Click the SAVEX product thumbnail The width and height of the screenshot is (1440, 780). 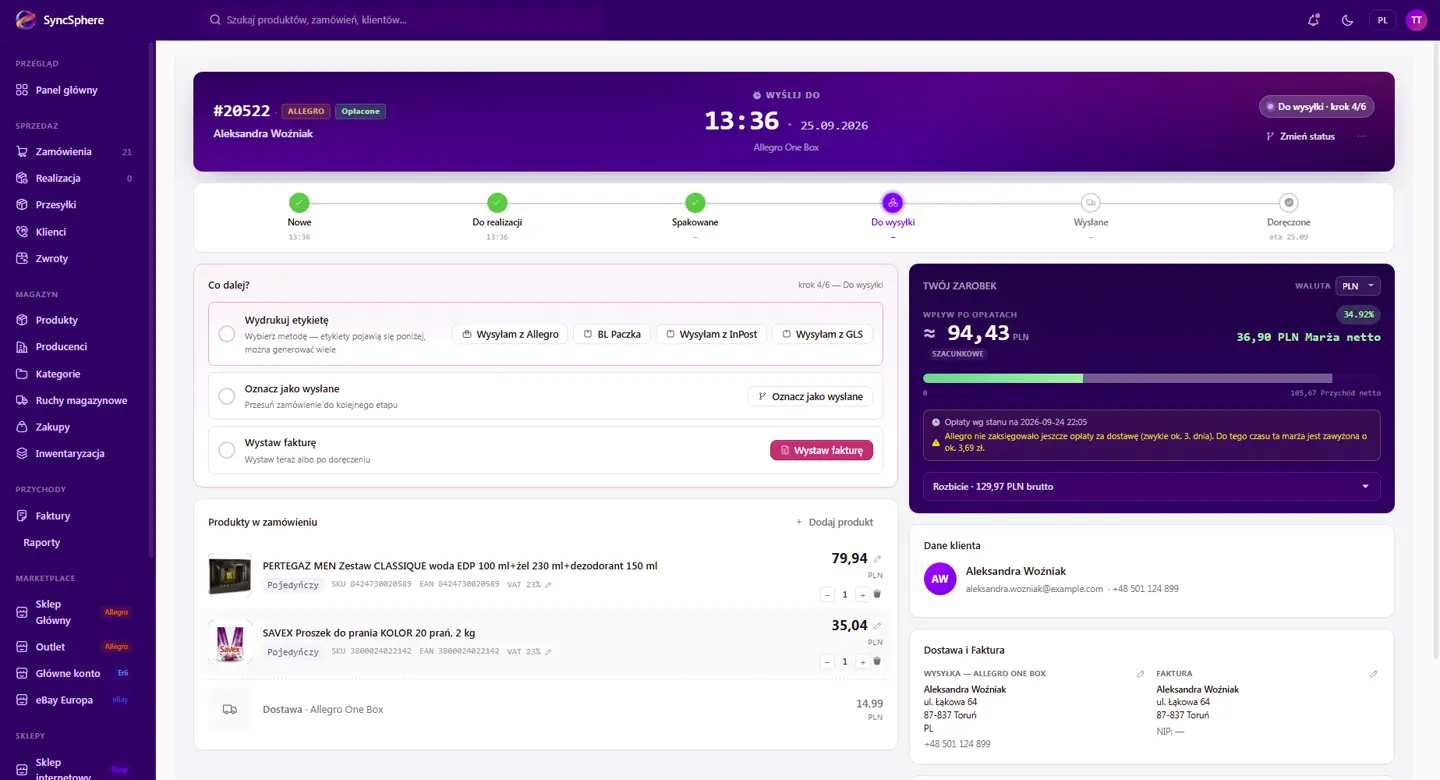point(230,642)
